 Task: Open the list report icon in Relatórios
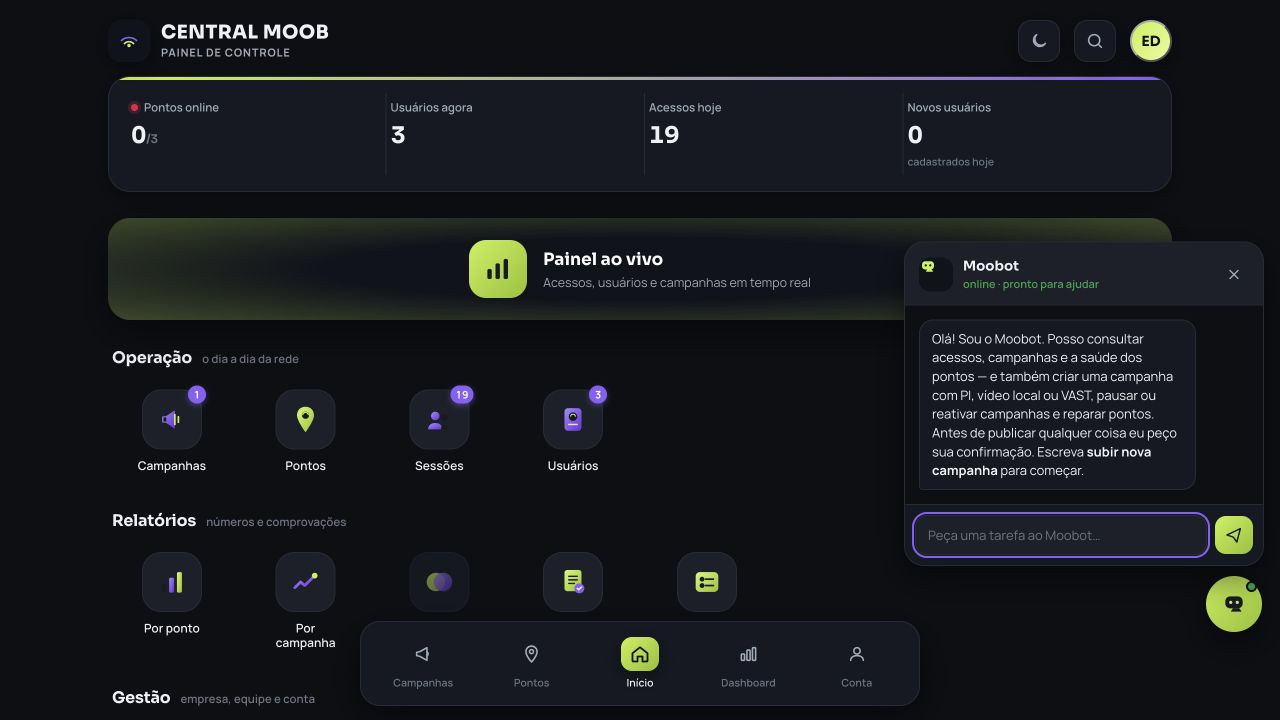click(x=707, y=582)
